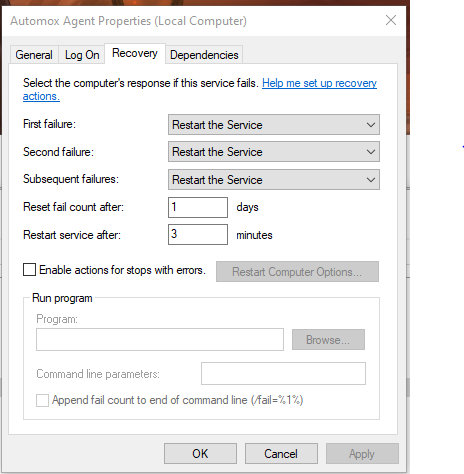Click the Program path input field
The width and height of the screenshot is (464, 474).
(160, 339)
